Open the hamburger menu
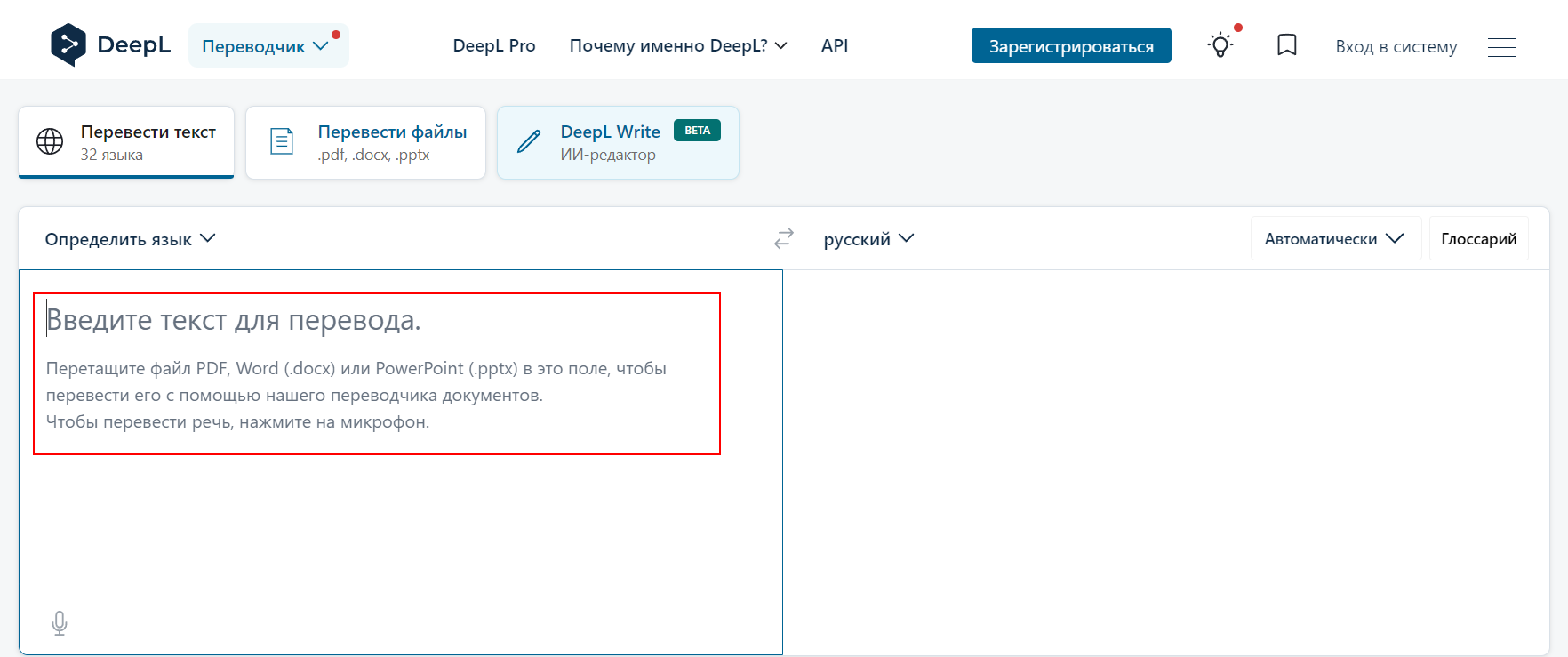Viewport: 1568px width, 657px height. coord(1501,46)
